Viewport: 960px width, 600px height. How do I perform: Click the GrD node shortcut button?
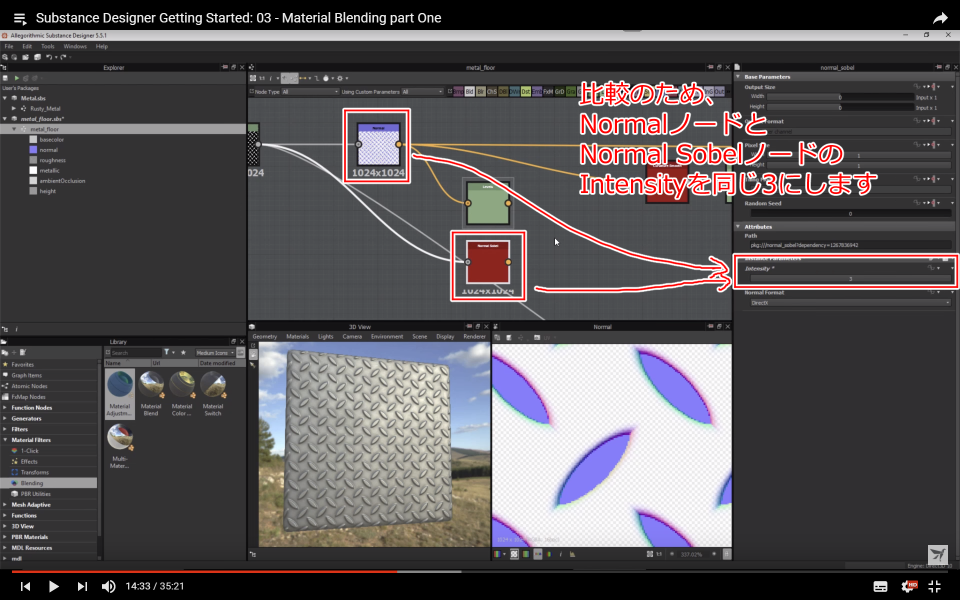tap(559, 92)
